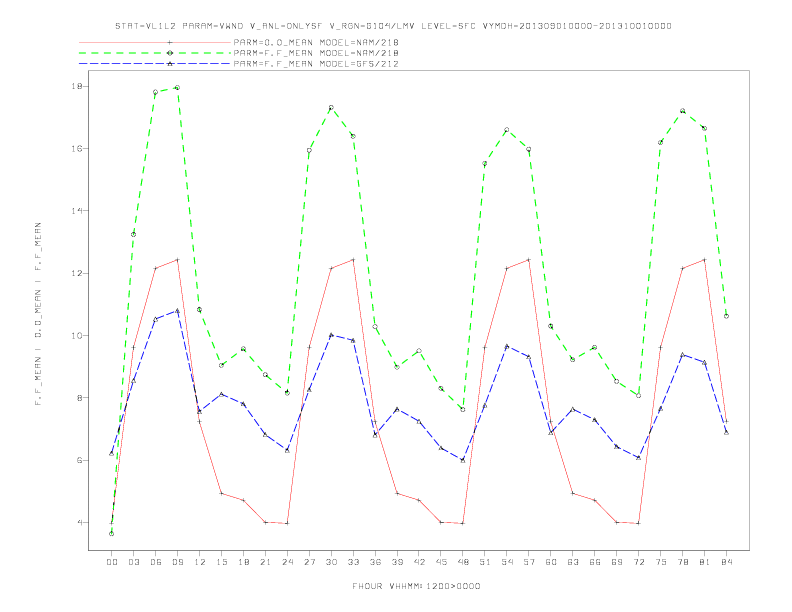The image size is (792, 612).
Task: Select green legend text PARM=F.F_MEAN MODEL=NAM/218
Action: pos(316,53)
